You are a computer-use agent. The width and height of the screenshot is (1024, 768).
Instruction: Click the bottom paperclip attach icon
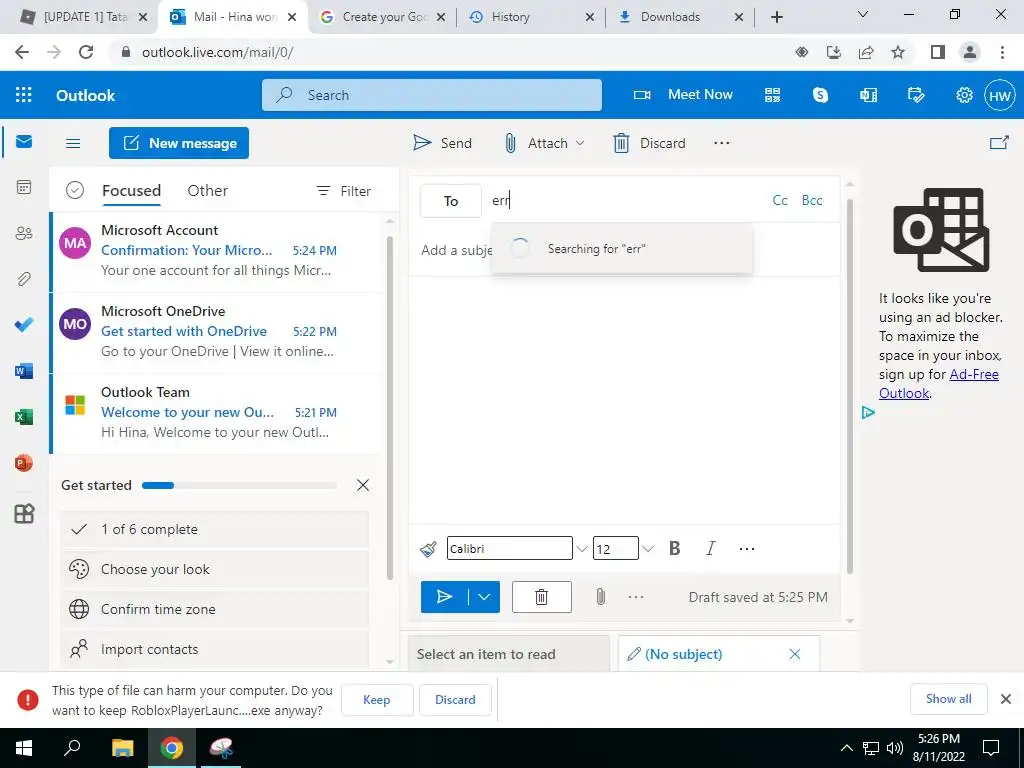(600, 597)
